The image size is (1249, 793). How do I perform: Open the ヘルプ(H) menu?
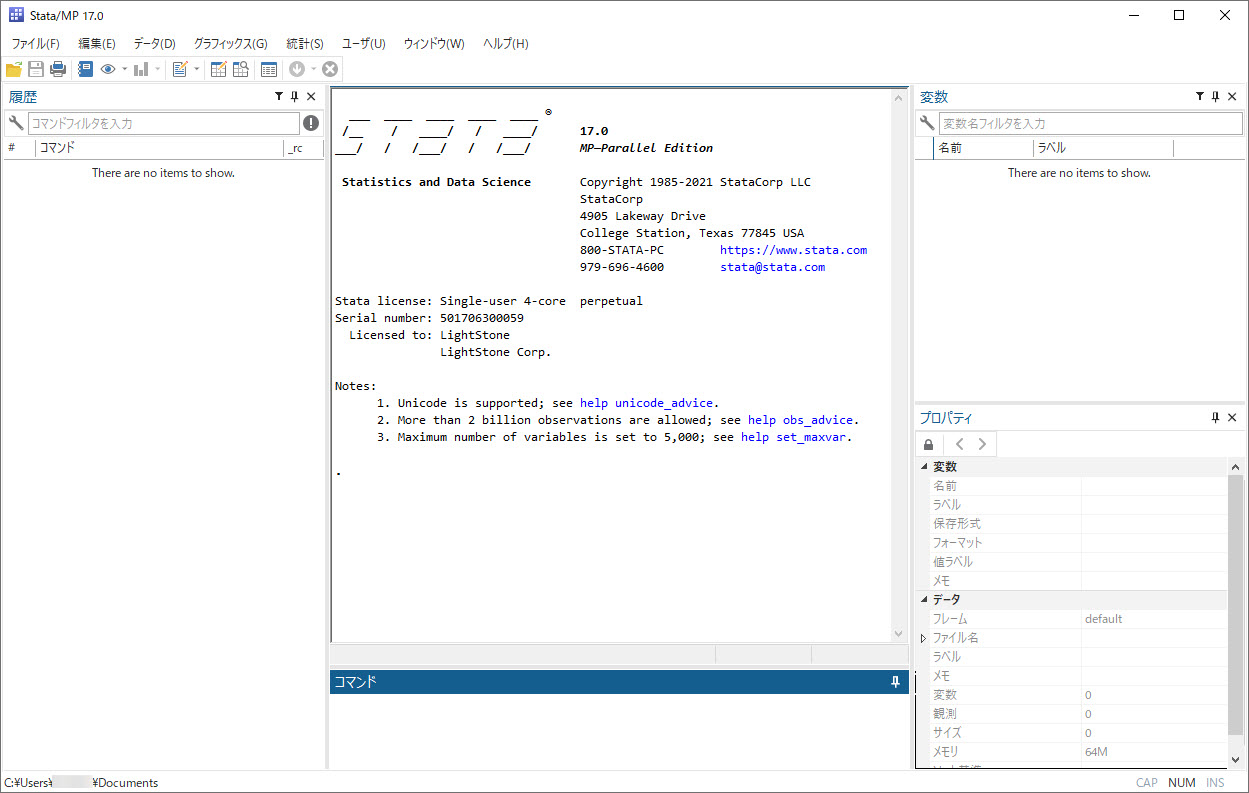pyautogui.click(x=506, y=44)
